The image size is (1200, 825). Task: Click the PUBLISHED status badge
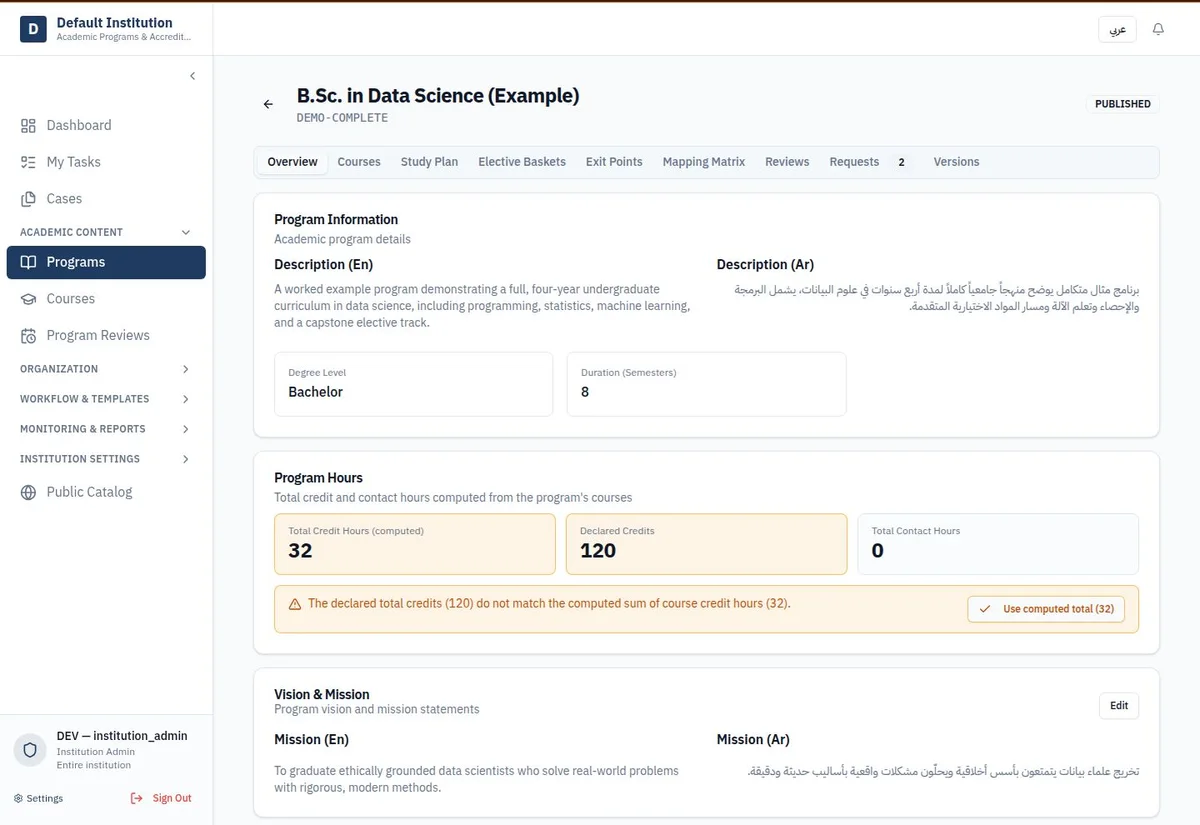1122,104
